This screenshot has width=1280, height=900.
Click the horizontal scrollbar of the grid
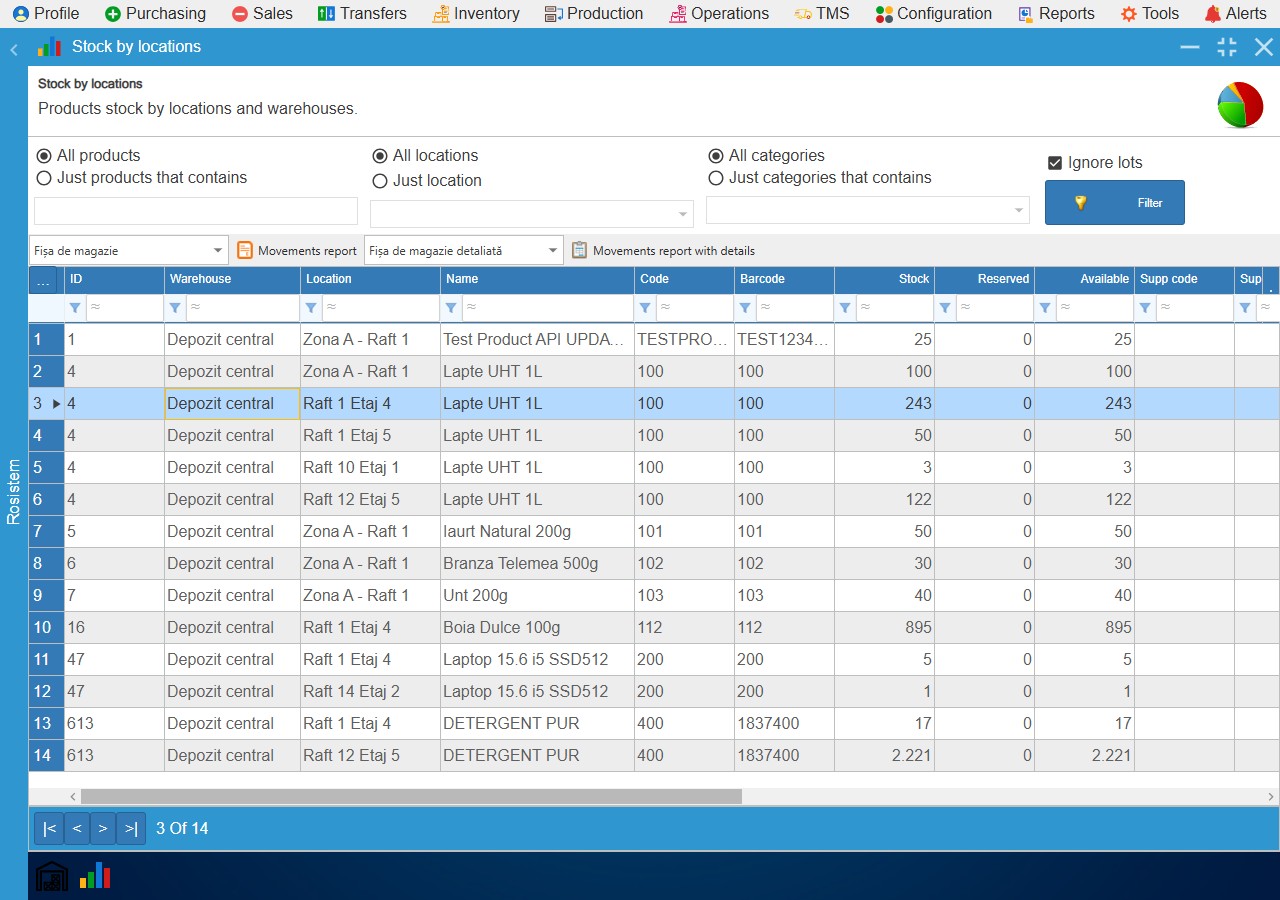coord(411,796)
